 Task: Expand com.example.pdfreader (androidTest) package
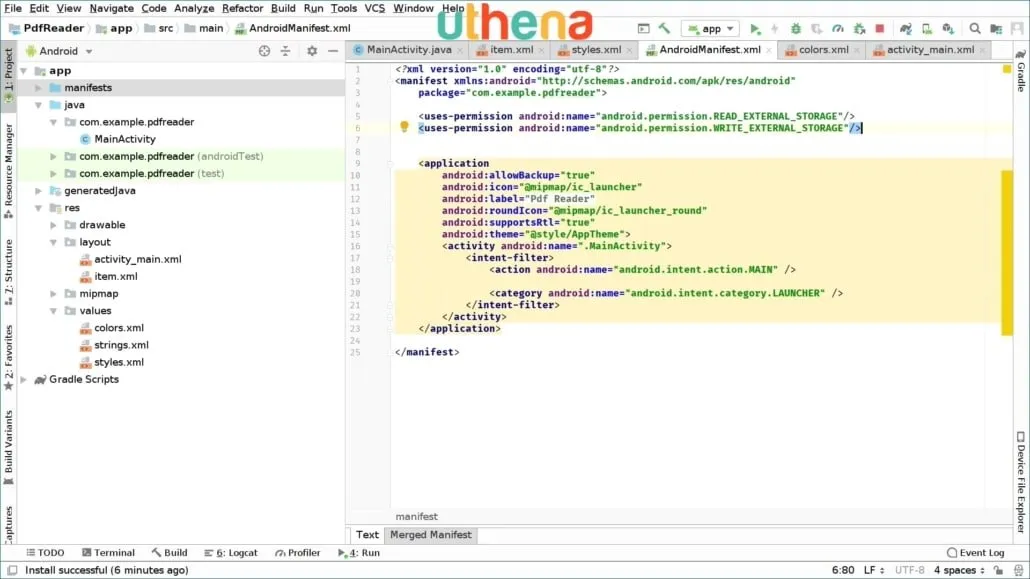[x=53, y=156]
